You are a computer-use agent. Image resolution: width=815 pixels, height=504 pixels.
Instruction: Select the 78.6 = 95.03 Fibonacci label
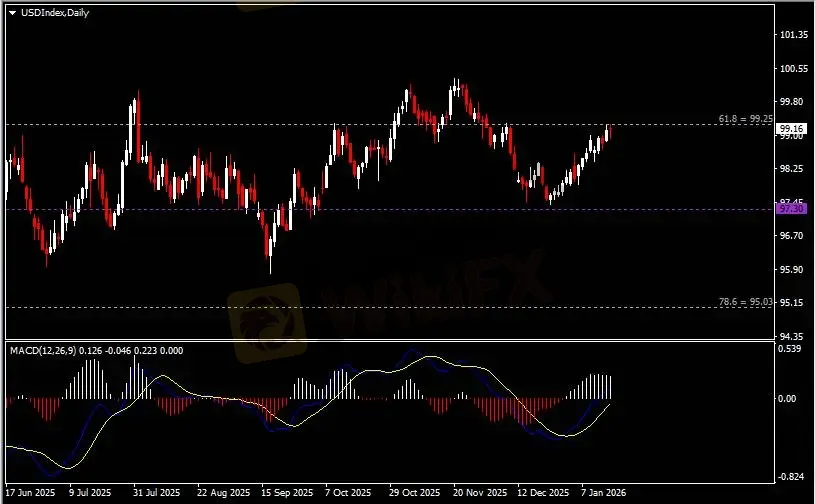pyautogui.click(x=745, y=301)
